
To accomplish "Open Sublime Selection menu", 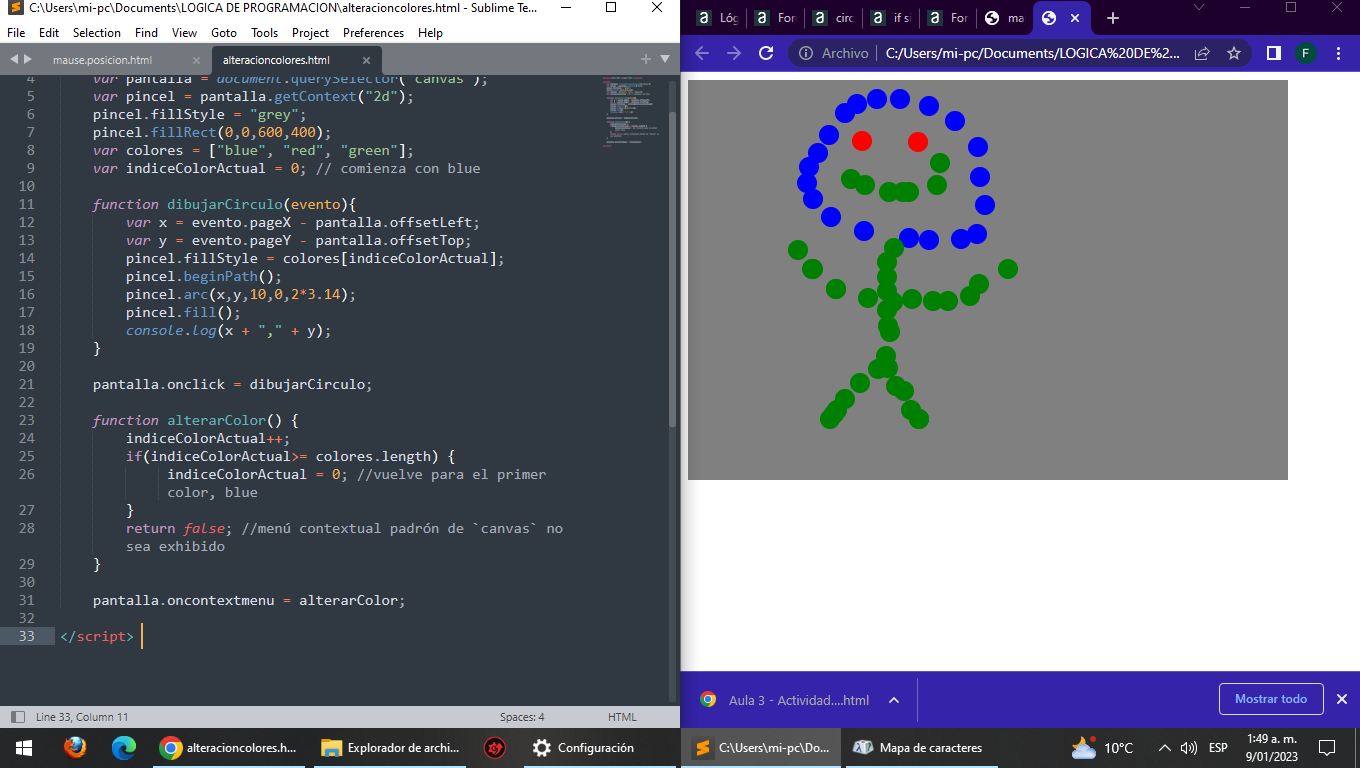I will point(97,33).
